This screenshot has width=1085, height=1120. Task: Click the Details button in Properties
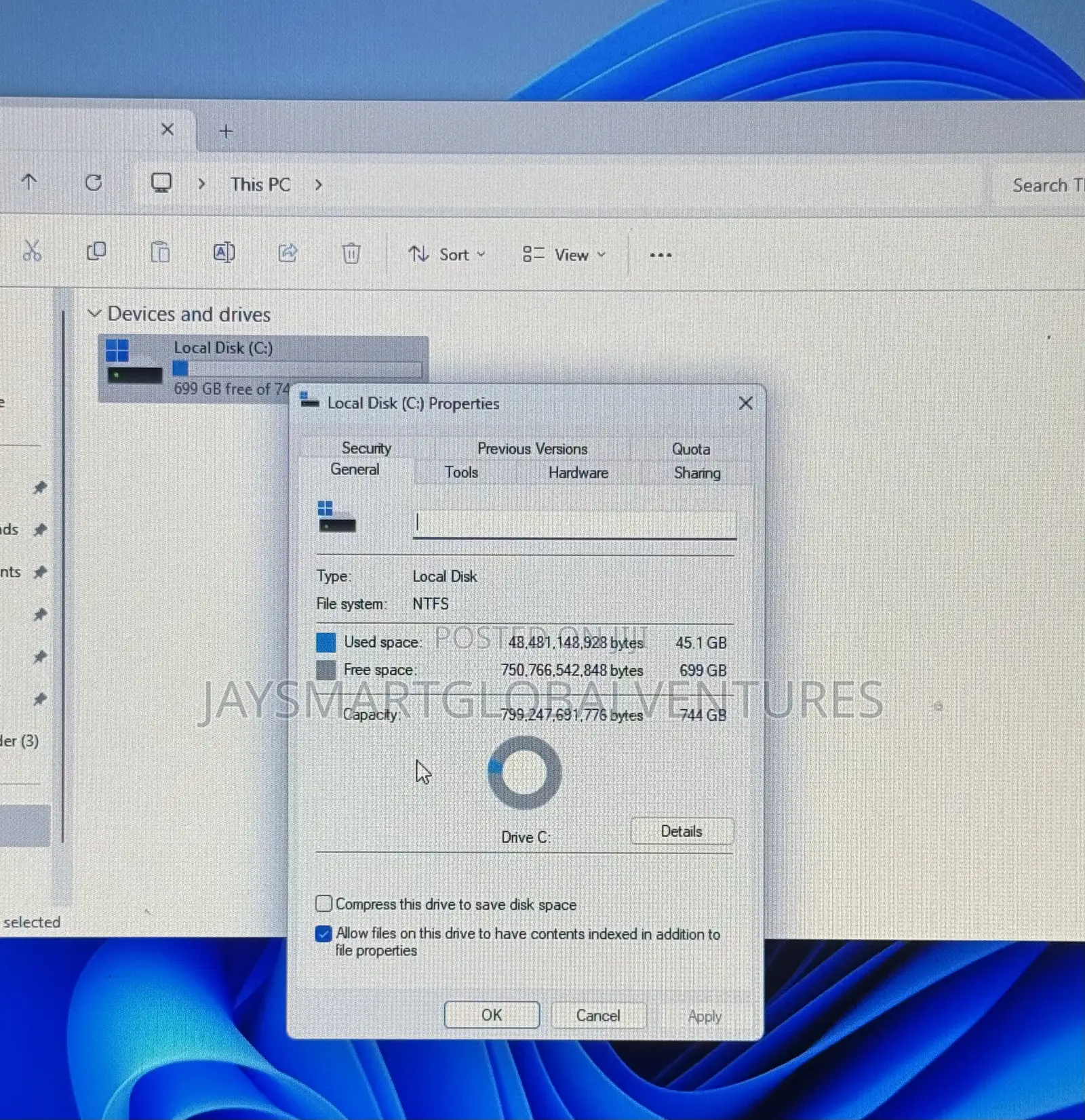pyautogui.click(x=682, y=831)
